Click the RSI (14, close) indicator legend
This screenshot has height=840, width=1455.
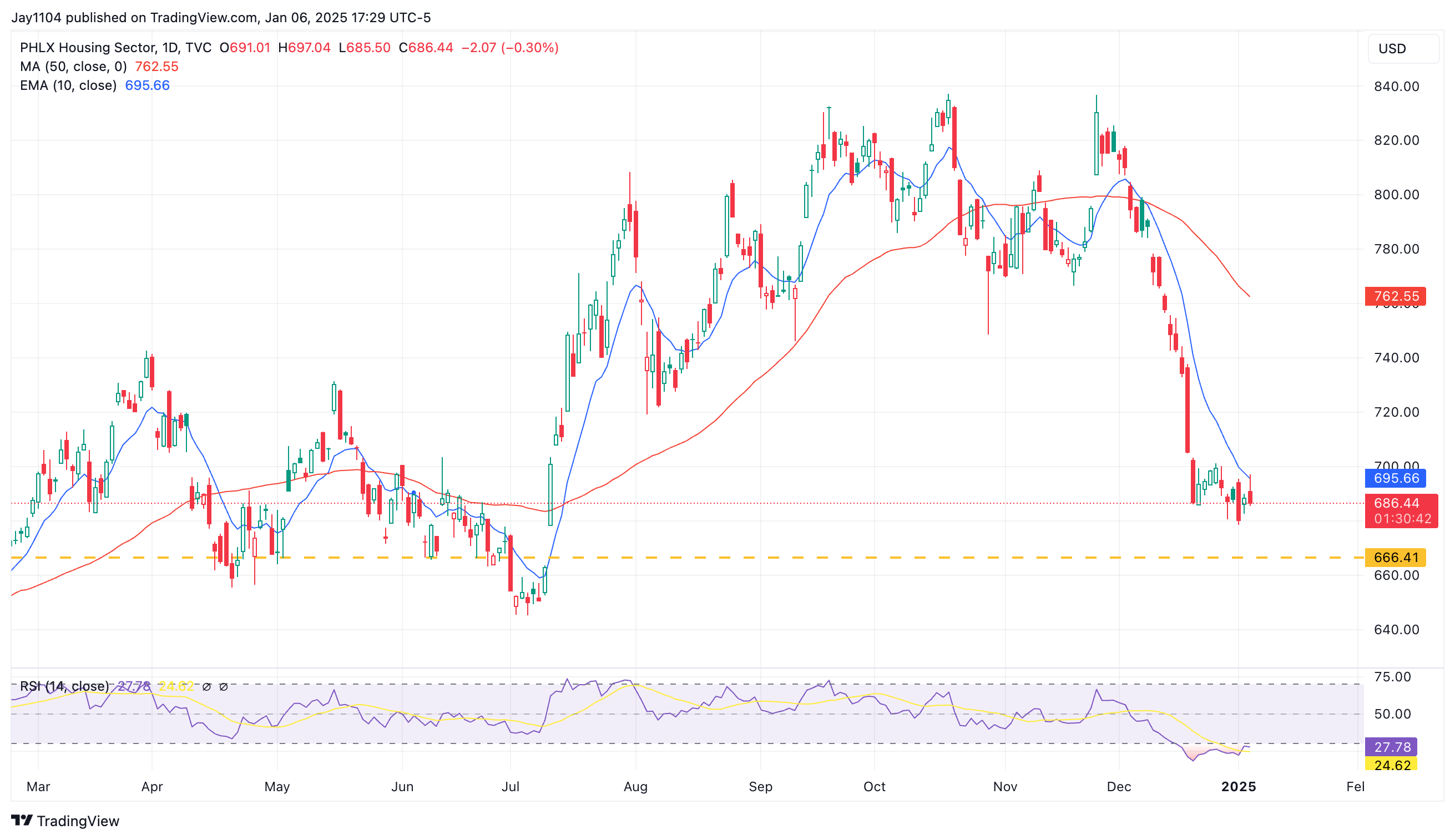point(64,686)
